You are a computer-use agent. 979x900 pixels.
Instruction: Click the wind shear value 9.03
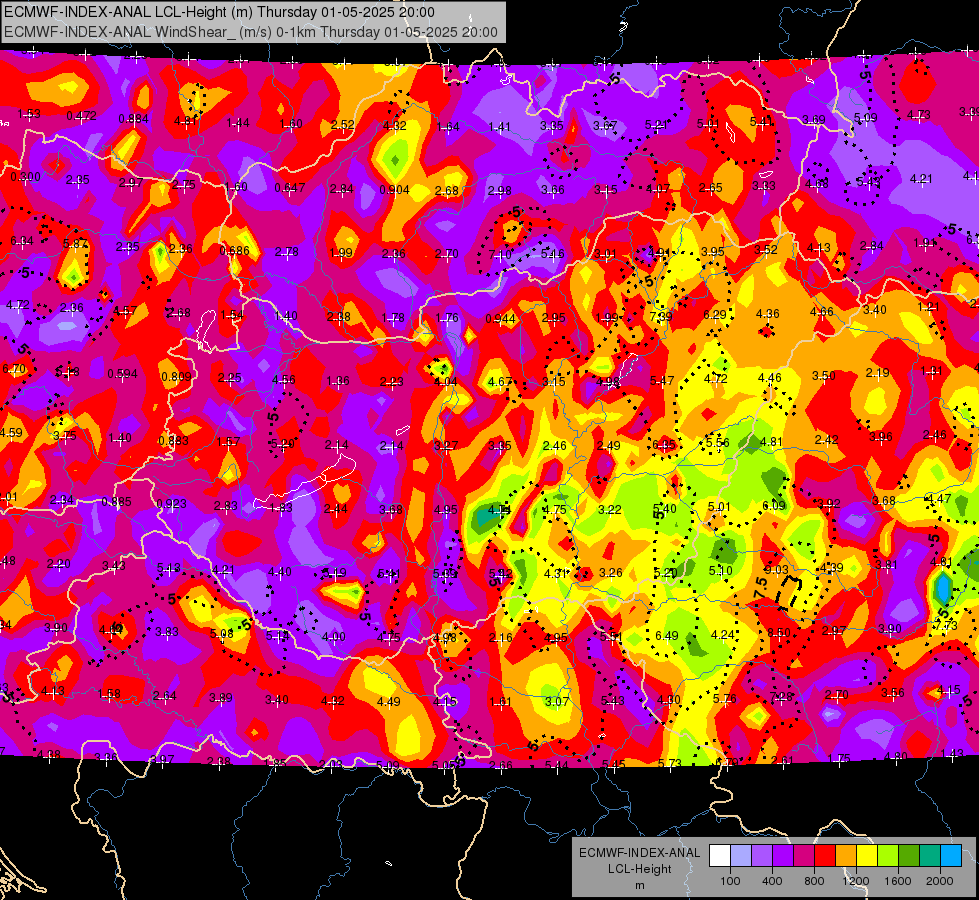[x=777, y=570]
